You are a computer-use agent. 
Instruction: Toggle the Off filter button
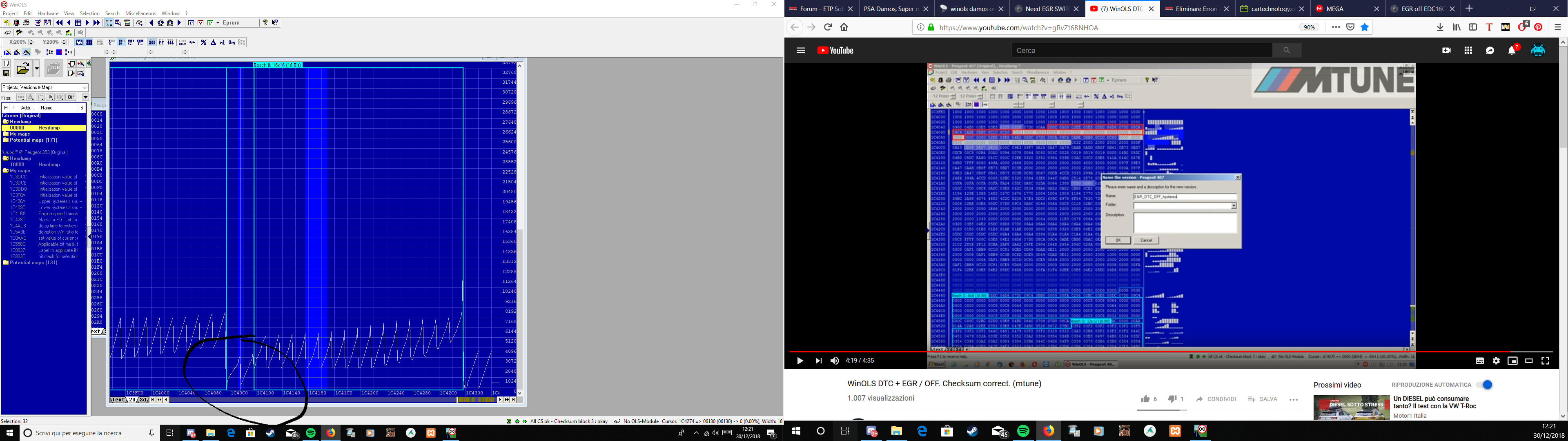coord(71,98)
